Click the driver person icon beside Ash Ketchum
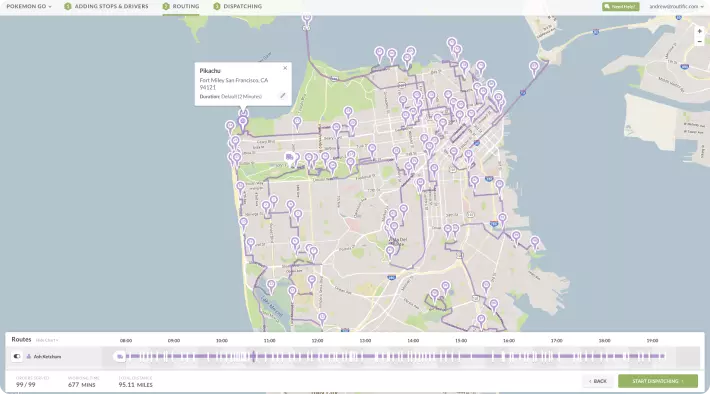The width and height of the screenshot is (710, 394). [x=29, y=356]
